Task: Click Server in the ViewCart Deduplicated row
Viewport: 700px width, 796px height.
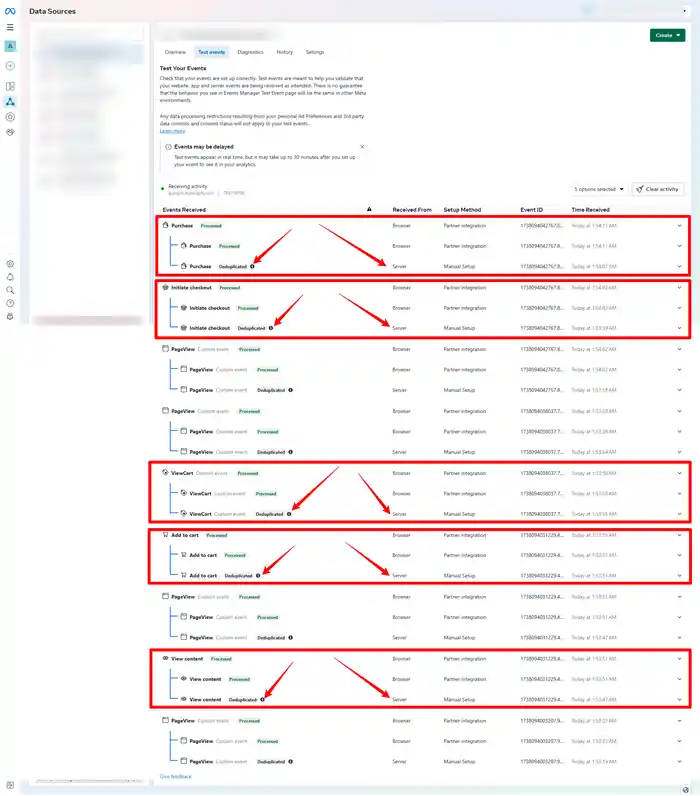Action: [399, 514]
